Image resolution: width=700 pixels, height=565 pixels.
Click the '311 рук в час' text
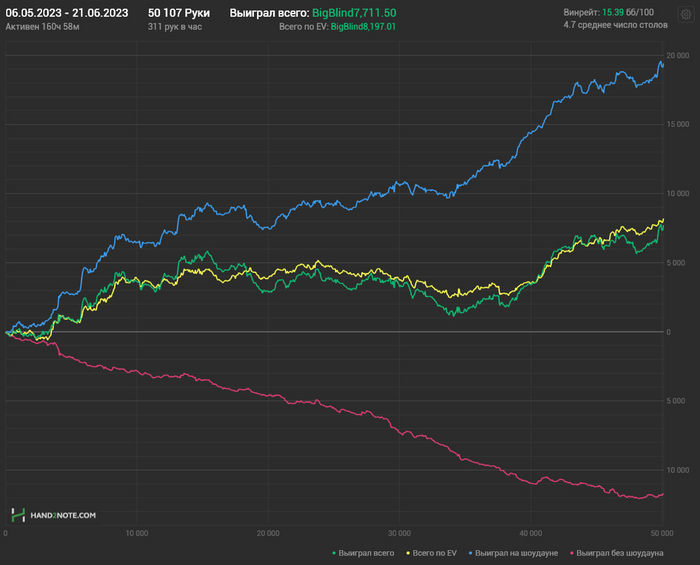pos(175,27)
